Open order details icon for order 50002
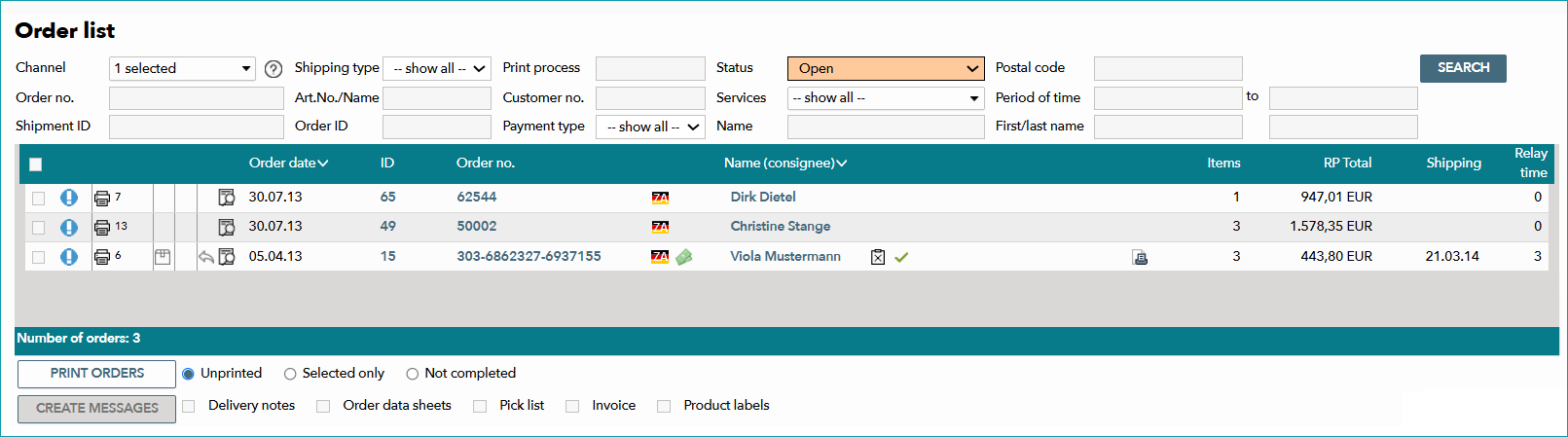The width and height of the screenshot is (1568, 437). 227,228
